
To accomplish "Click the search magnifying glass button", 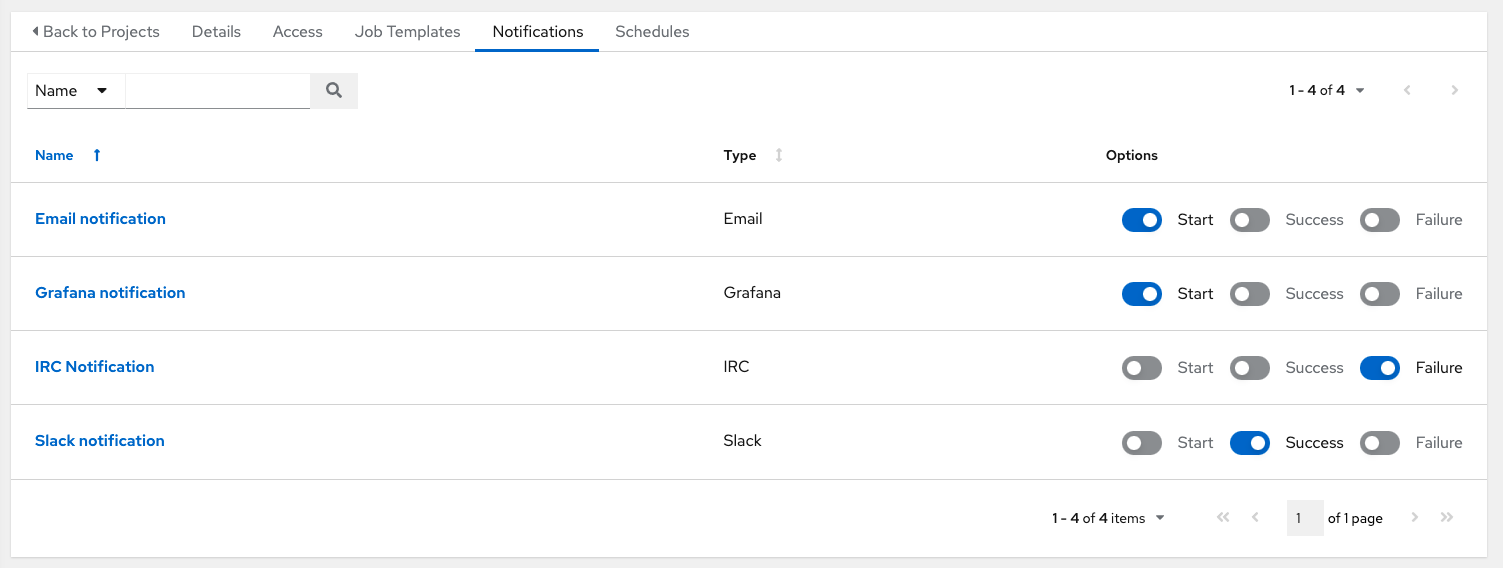I will [334, 91].
